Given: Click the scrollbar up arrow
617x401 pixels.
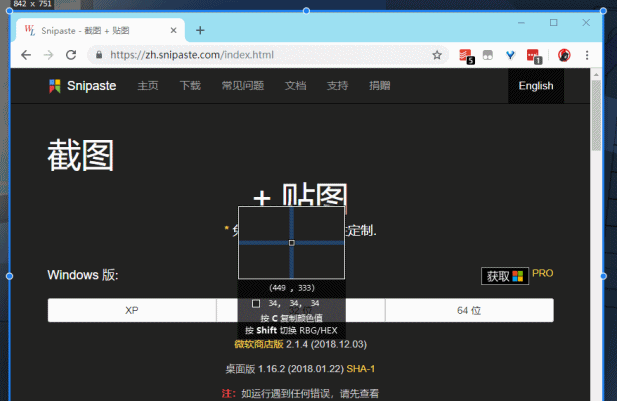Looking at the screenshot, I should (596, 74).
